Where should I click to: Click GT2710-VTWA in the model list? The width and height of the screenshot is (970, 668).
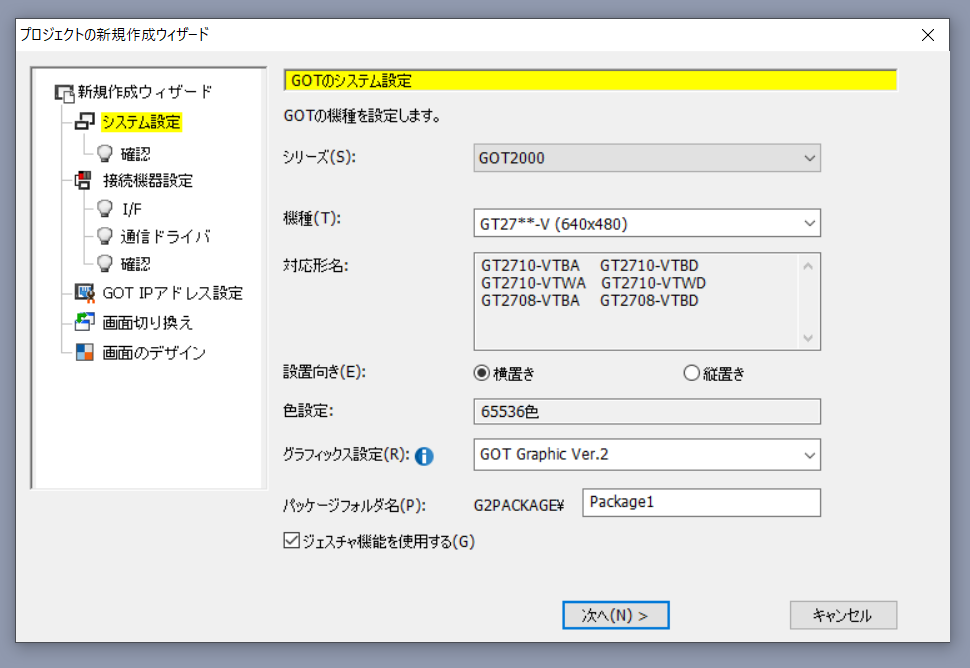[x=533, y=283]
